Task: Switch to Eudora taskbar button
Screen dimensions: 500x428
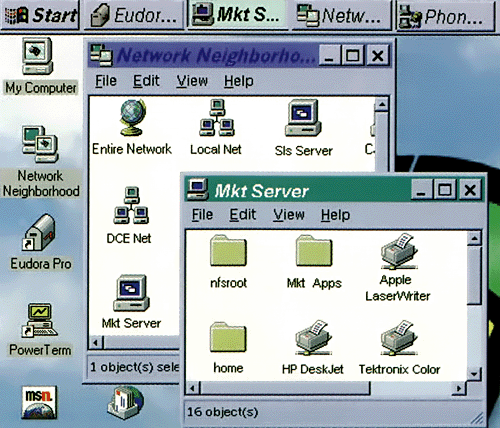Action: pos(134,15)
